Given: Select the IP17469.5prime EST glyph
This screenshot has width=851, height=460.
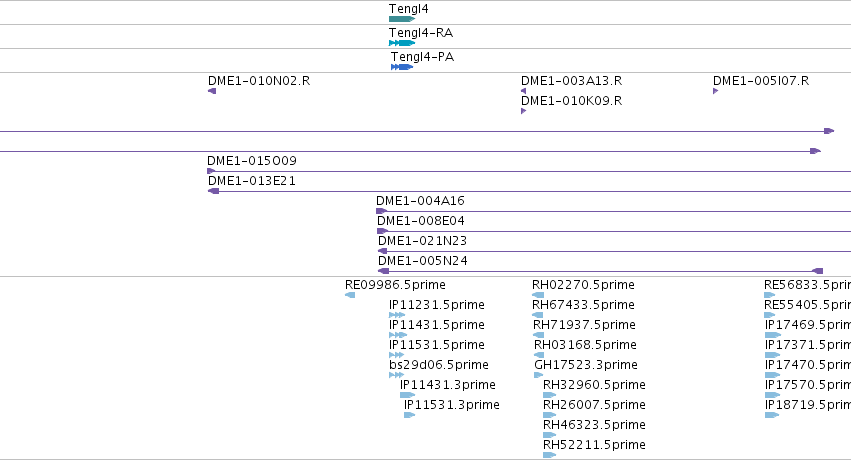Looking at the screenshot, I should (773, 335).
